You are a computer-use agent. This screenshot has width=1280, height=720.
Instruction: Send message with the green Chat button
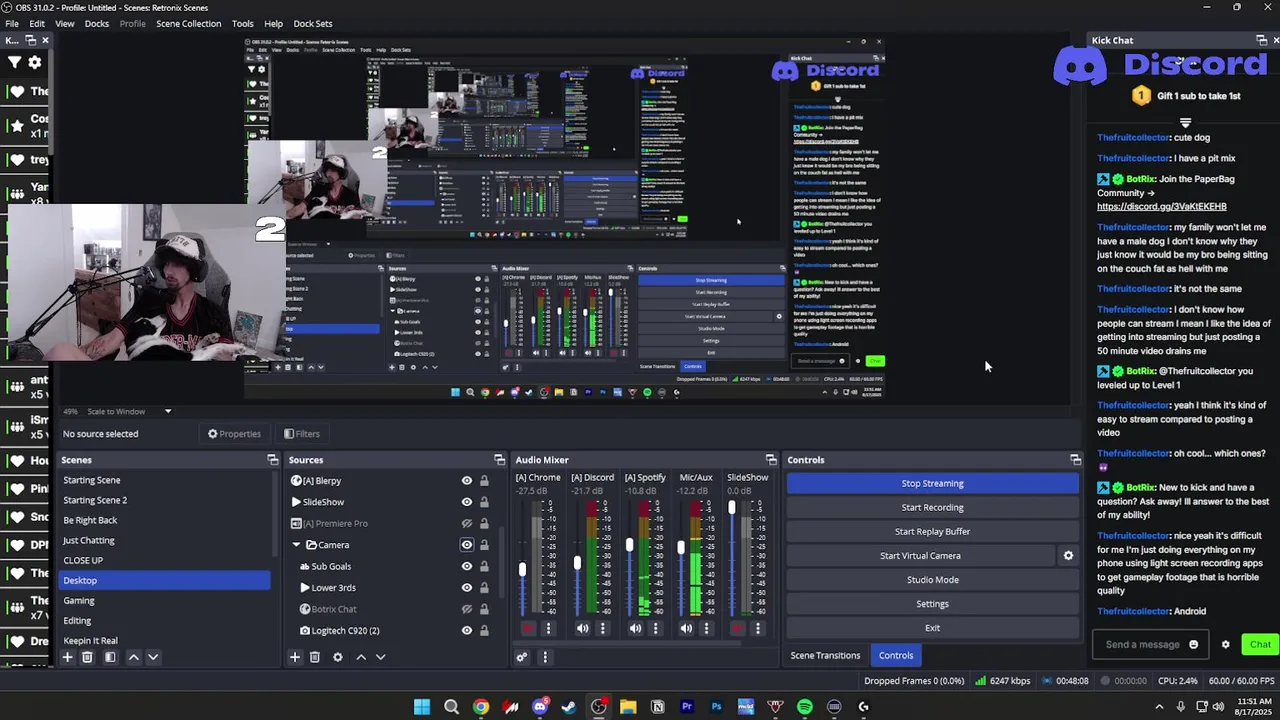(1260, 644)
